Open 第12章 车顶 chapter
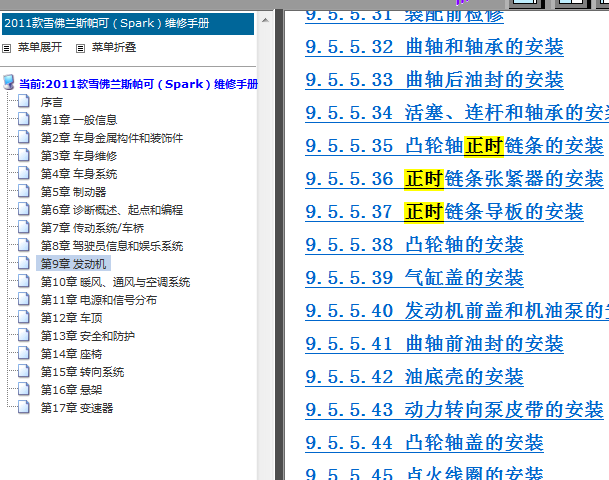Screen dimensions: 609x480 [71, 318]
